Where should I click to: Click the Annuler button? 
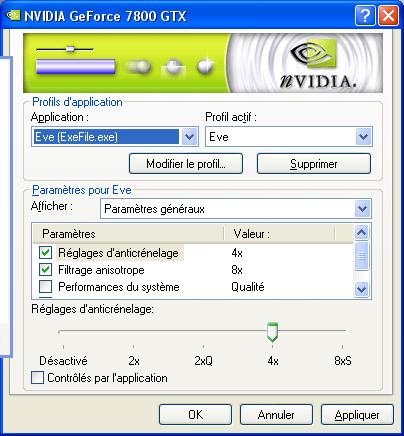[x=276, y=415]
